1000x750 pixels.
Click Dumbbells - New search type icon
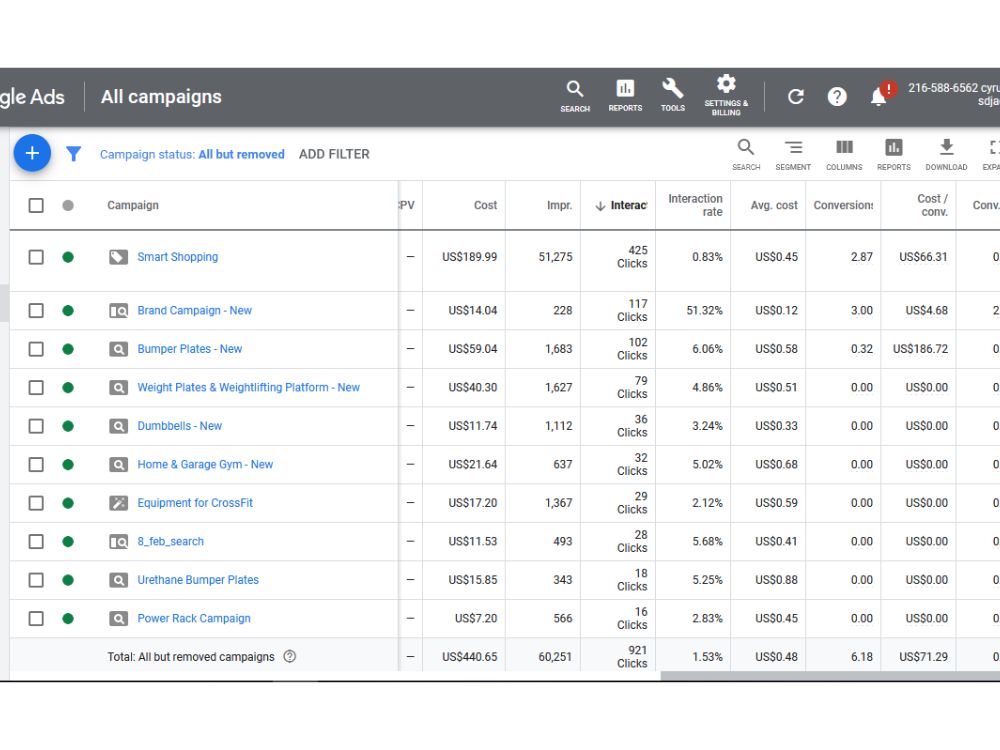click(x=118, y=426)
